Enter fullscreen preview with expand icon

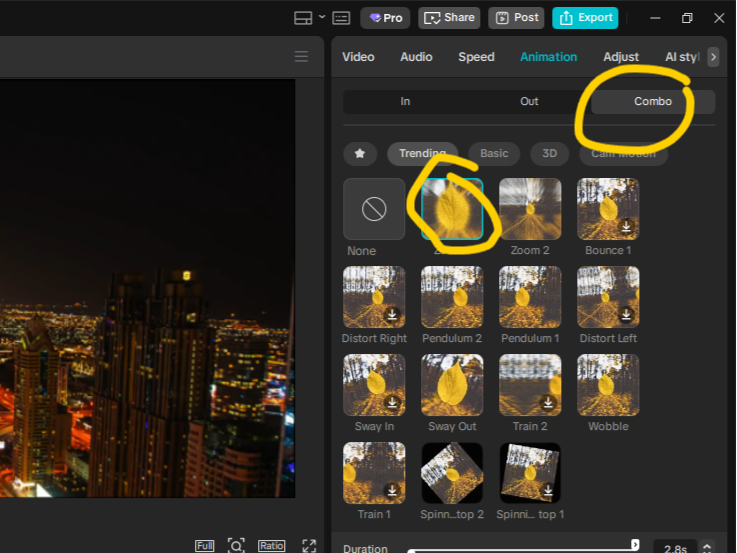(x=309, y=545)
